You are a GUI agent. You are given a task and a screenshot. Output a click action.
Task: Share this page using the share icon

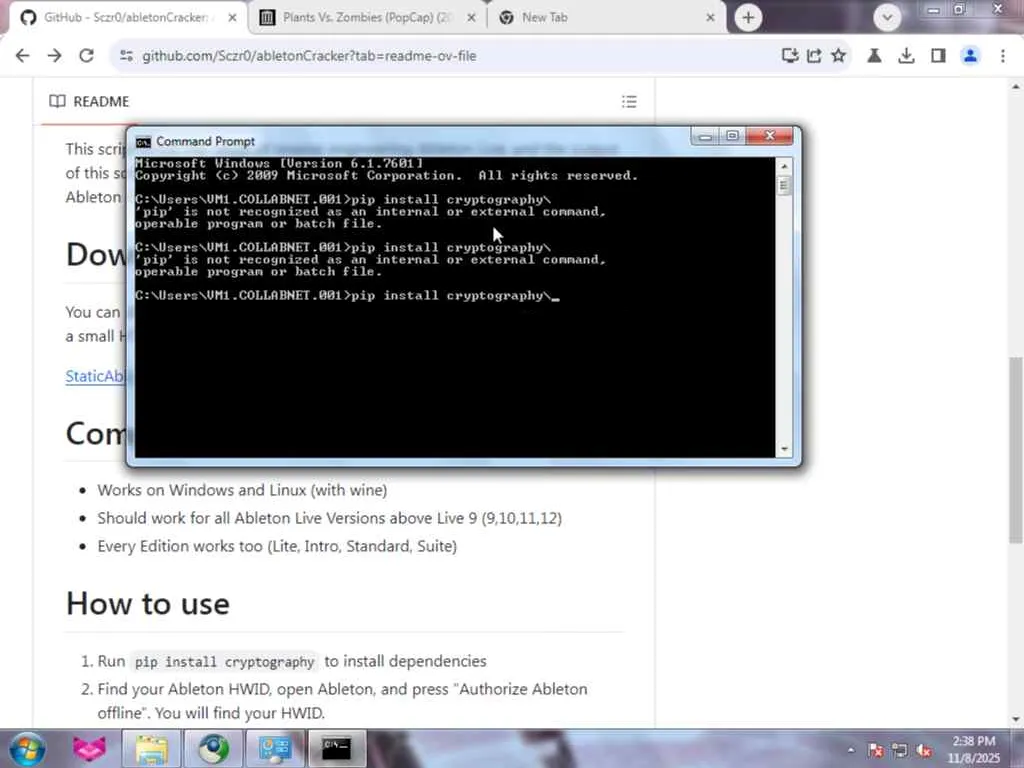(x=814, y=56)
